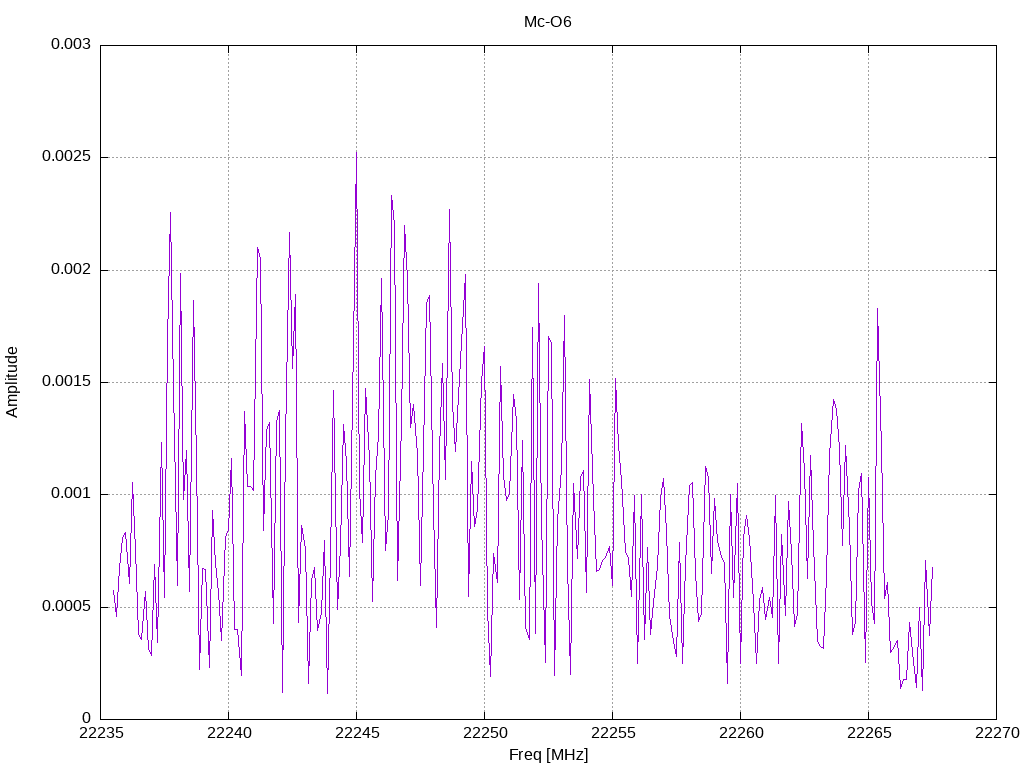Click the 0.0005 y-axis tick label
Image resolution: width=1024 pixels, height=768 pixels.
tap(67, 606)
